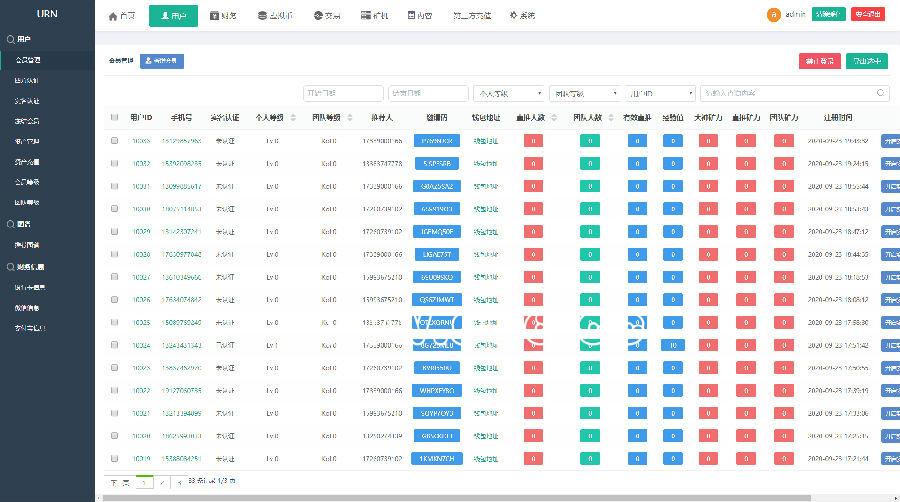Click the blue action button for user 10032

pos(891,164)
